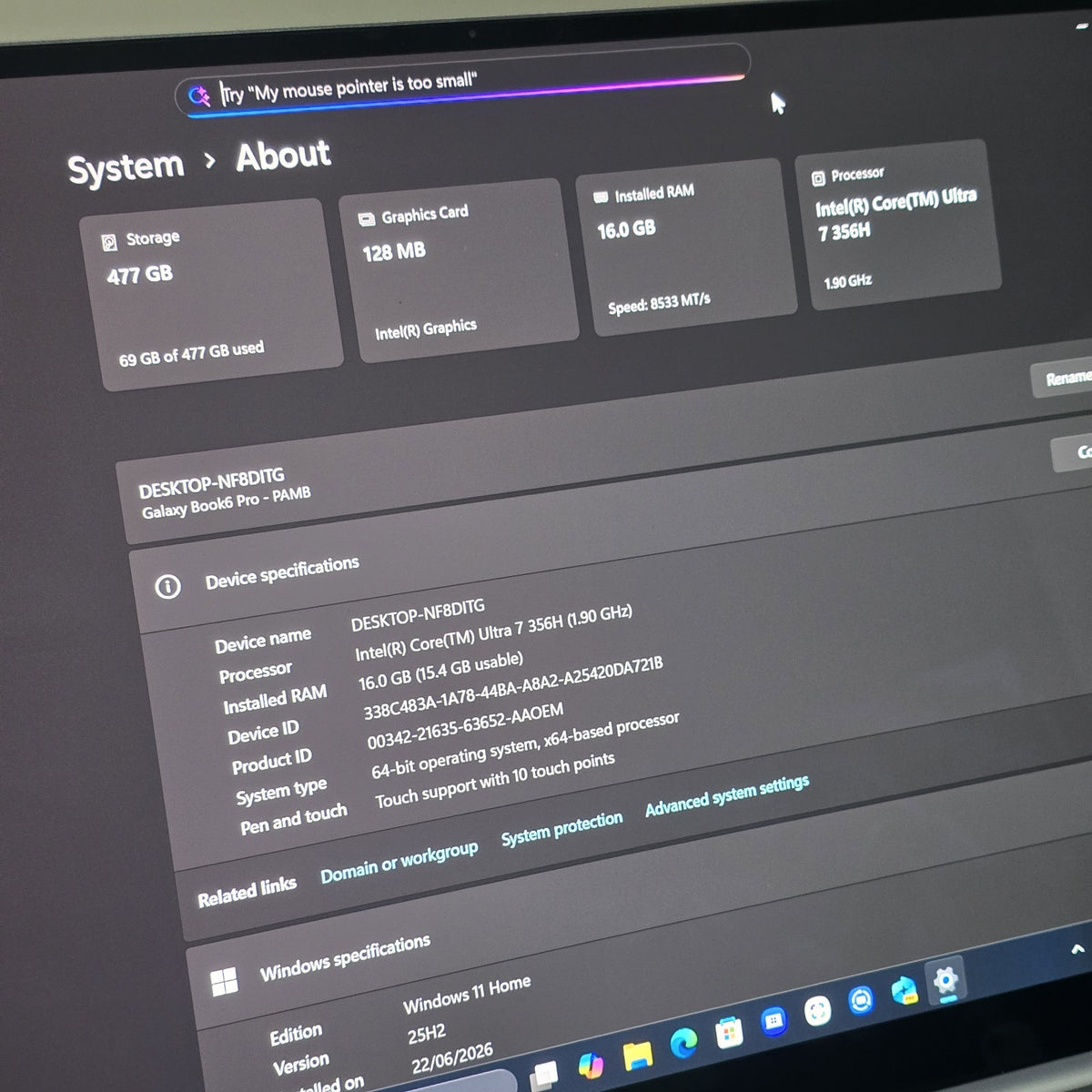Click the 64-bit operating system value
This screenshot has height=1092, width=1092.
click(525, 746)
